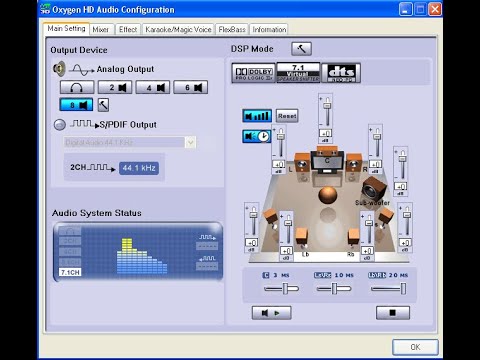Click the OK button
Image resolution: width=480 pixels, height=360 pixels.
point(415,347)
